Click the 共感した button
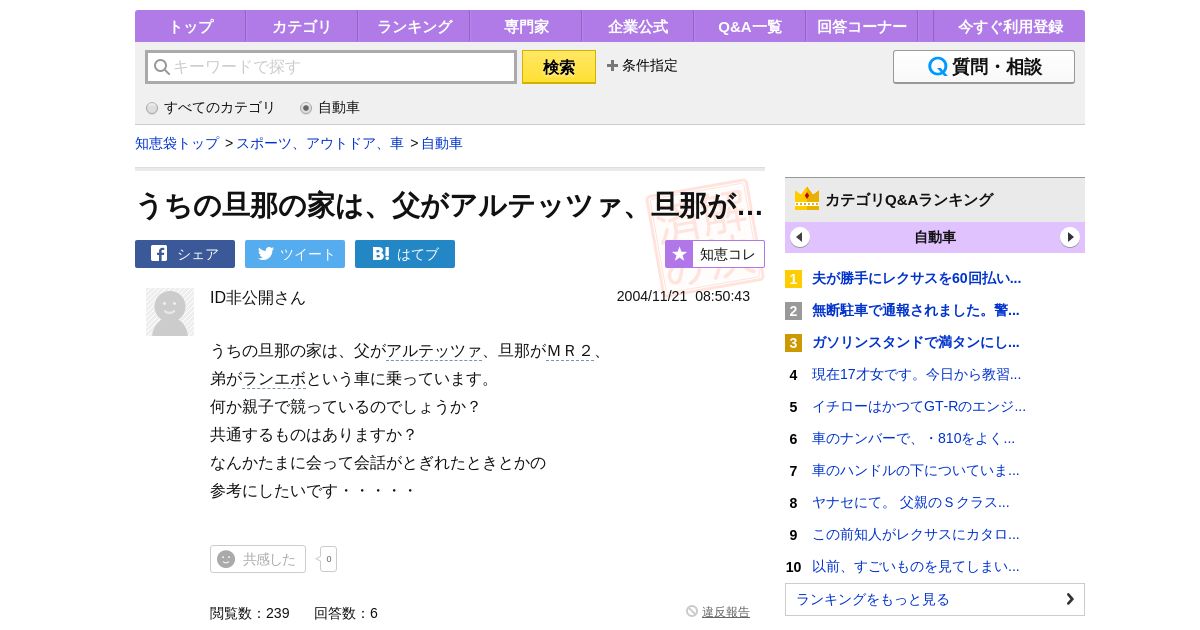The height and width of the screenshot is (630, 1200). click(258, 559)
